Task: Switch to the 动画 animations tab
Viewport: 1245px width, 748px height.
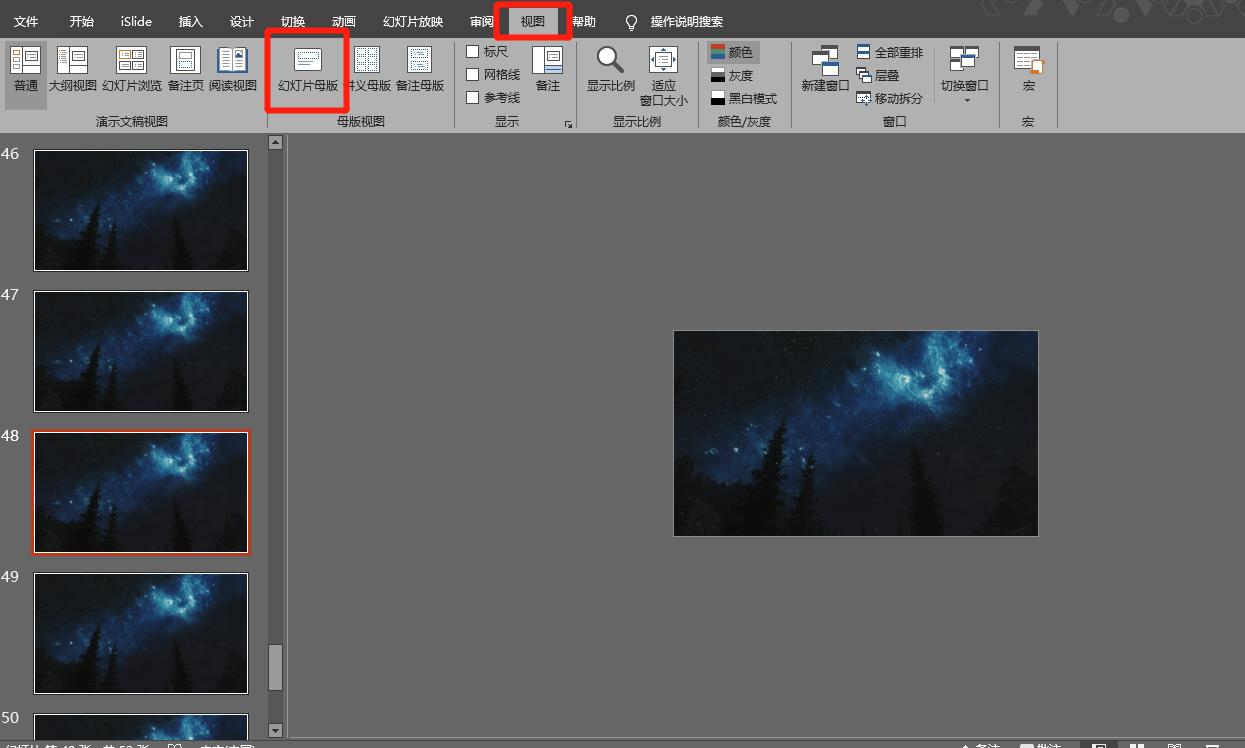Action: [344, 22]
